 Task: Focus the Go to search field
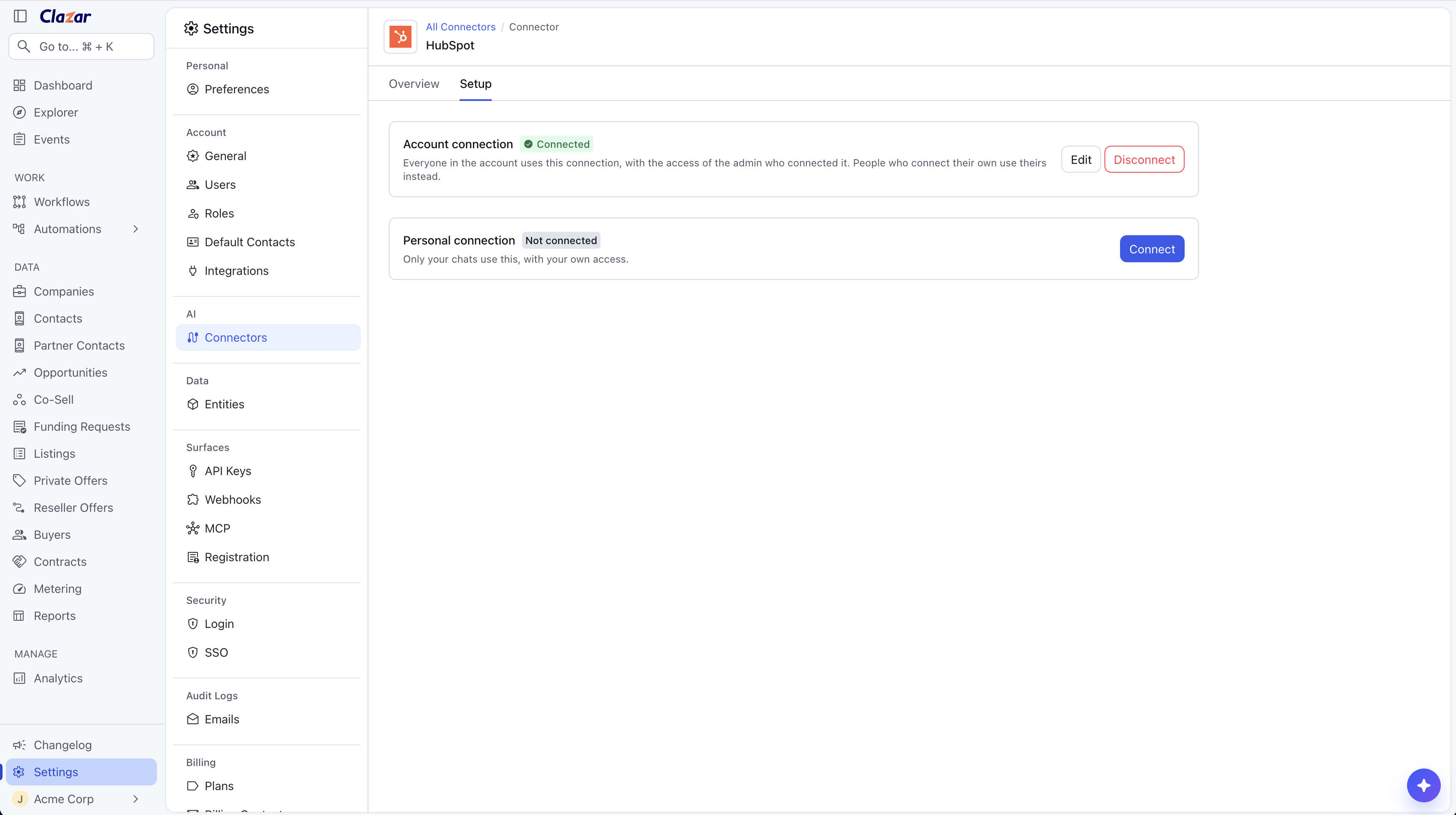81,46
